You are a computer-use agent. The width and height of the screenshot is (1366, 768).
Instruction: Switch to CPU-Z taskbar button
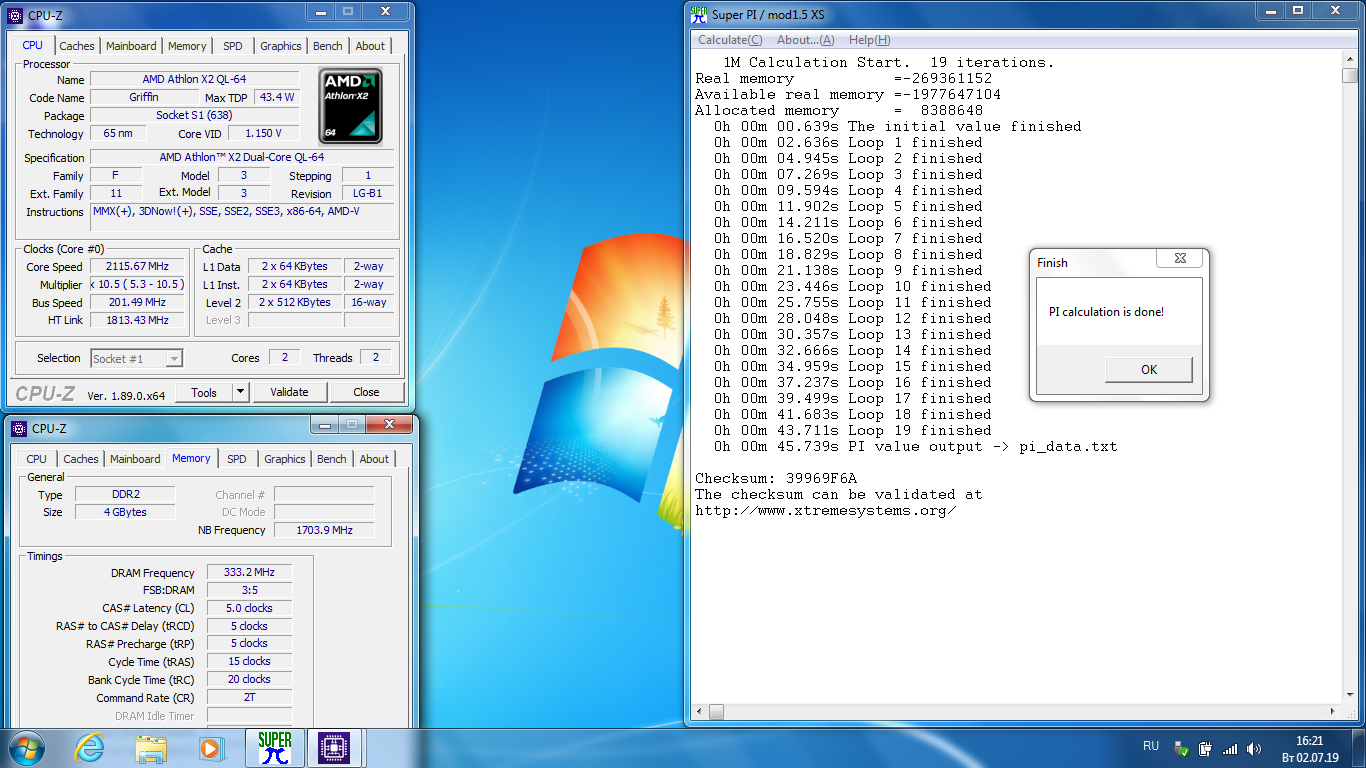point(335,748)
